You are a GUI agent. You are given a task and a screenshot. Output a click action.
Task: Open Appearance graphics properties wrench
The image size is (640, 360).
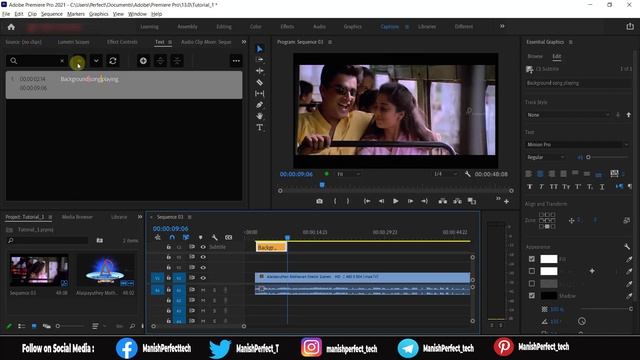point(627,247)
